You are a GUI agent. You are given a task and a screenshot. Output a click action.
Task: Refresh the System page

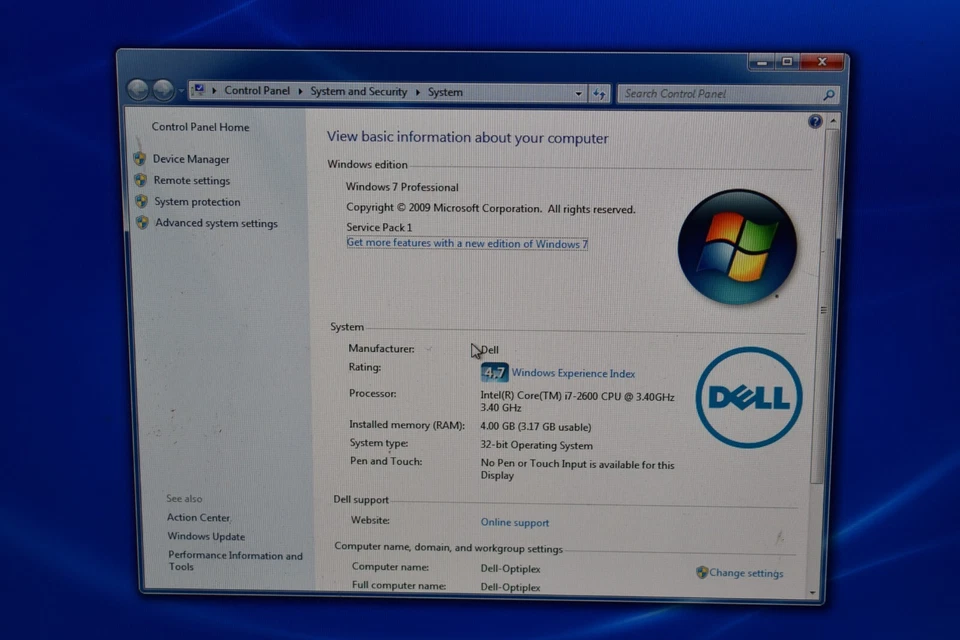[x=599, y=94]
